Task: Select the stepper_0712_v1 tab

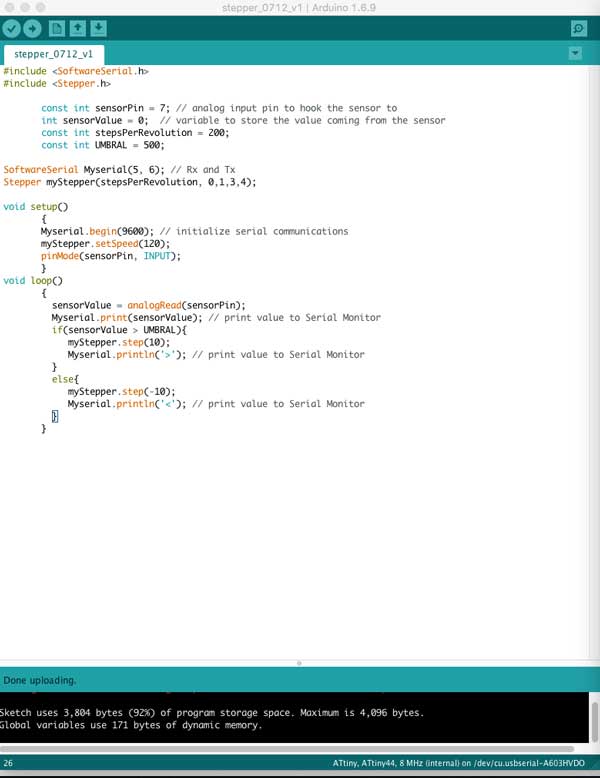Action: (x=54, y=54)
